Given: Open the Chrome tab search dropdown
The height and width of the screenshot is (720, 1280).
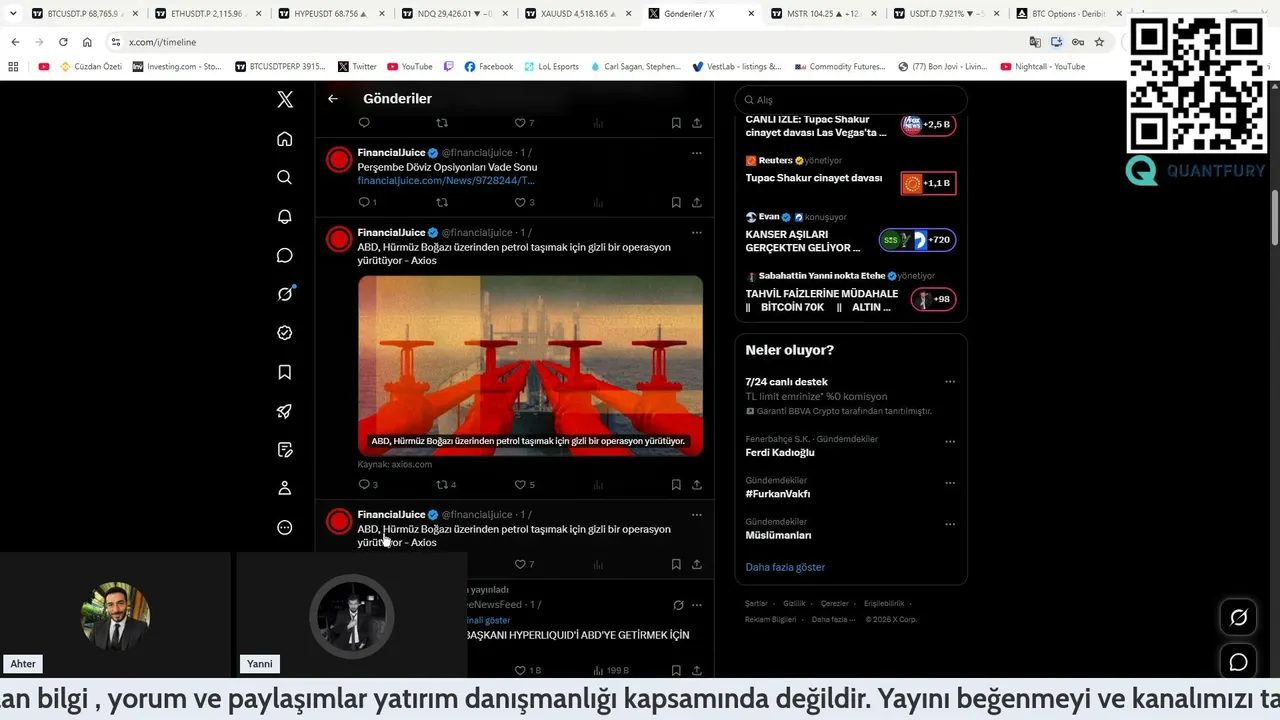Looking at the screenshot, I should point(13,13).
